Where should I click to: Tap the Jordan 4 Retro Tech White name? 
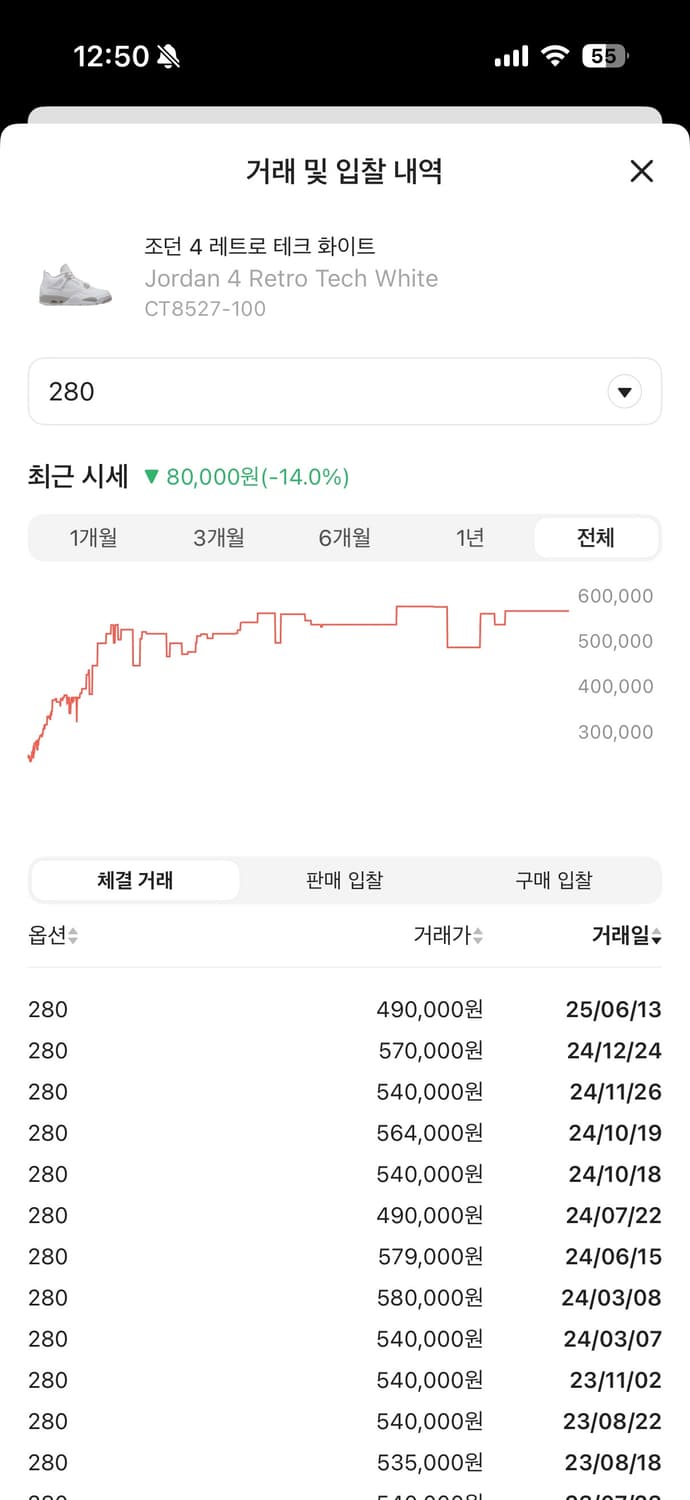click(292, 278)
